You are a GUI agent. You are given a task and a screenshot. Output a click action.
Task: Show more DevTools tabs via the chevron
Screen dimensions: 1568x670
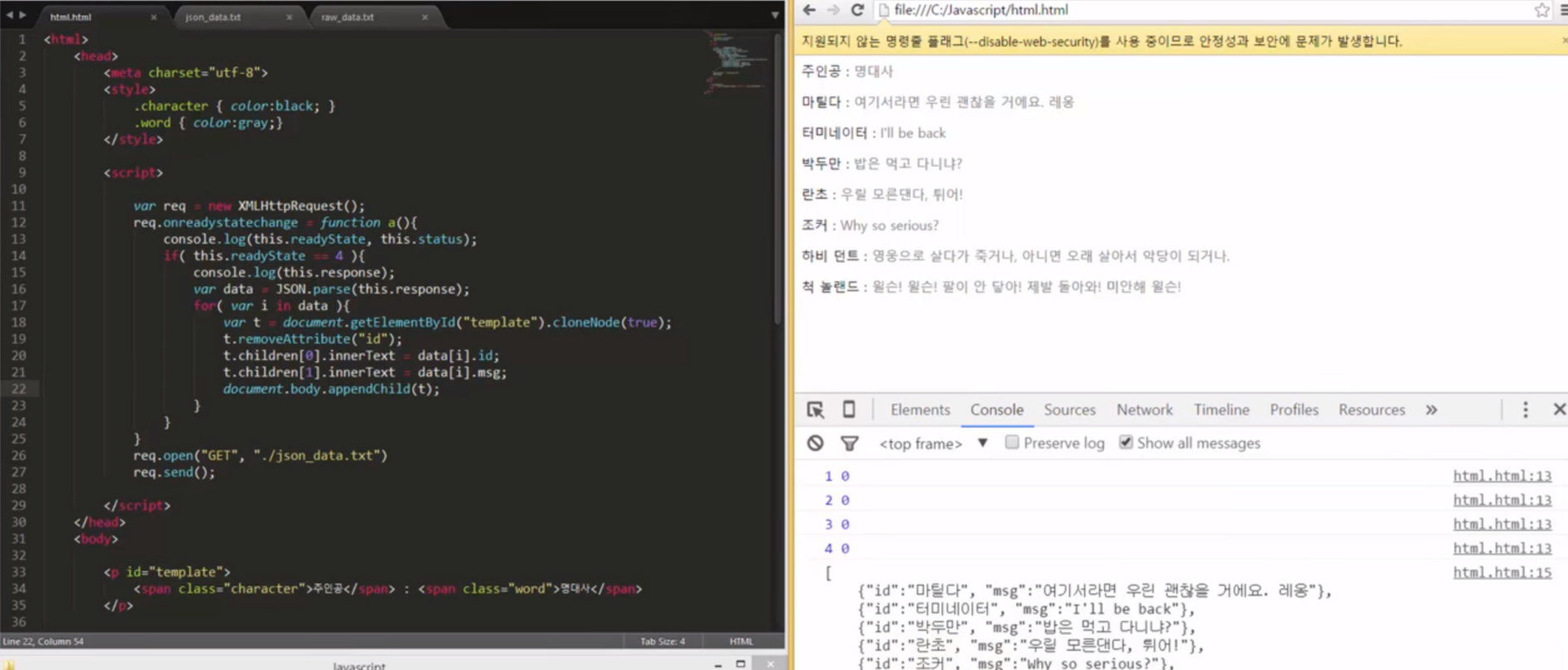click(1431, 409)
